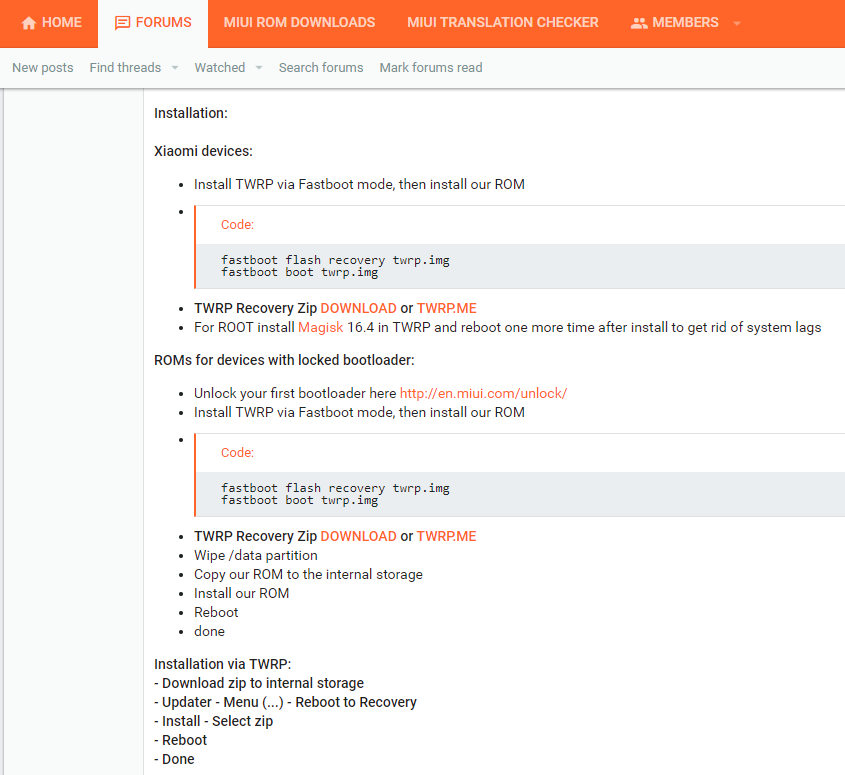Click the second Code: block label
The width and height of the screenshot is (845, 775).
(237, 453)
